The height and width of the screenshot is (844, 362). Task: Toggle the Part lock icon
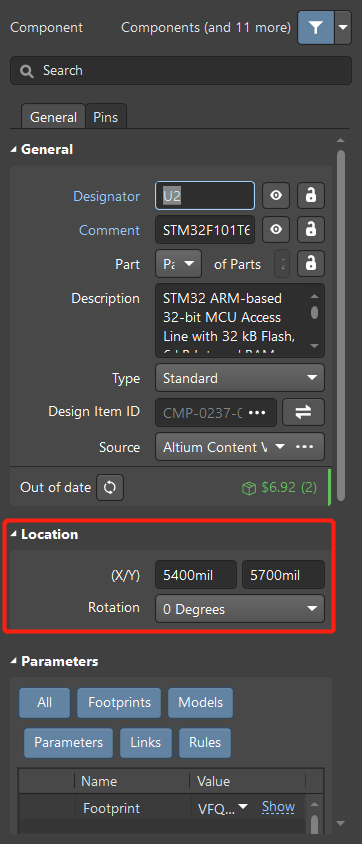pos(311,264)
